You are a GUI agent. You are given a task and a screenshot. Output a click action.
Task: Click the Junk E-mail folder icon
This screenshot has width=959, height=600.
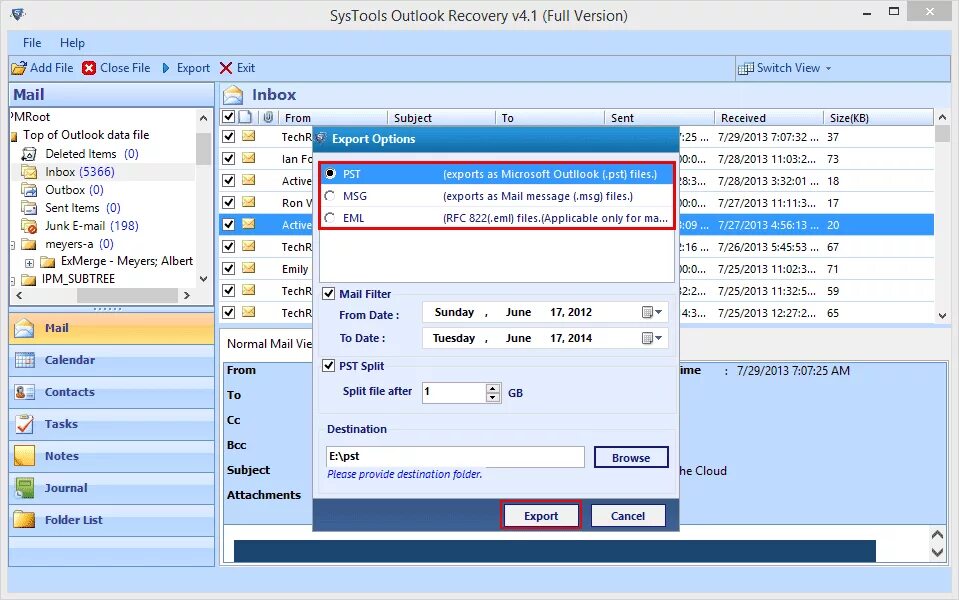coord(29,226)
